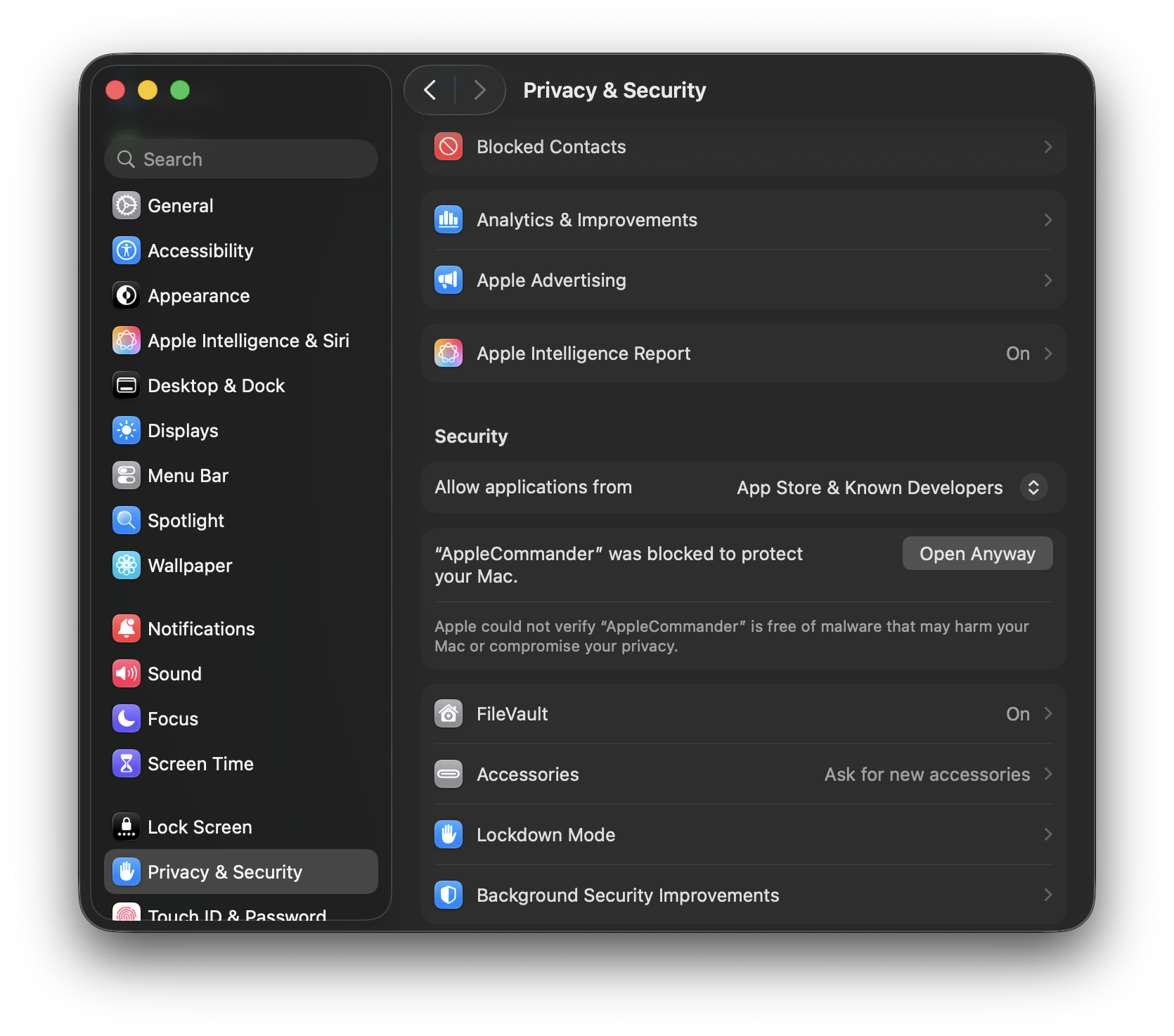Click the Apple Advertising megaphone icon
The width and height of the screenshot is (1174, 1036).
[449, 280]
